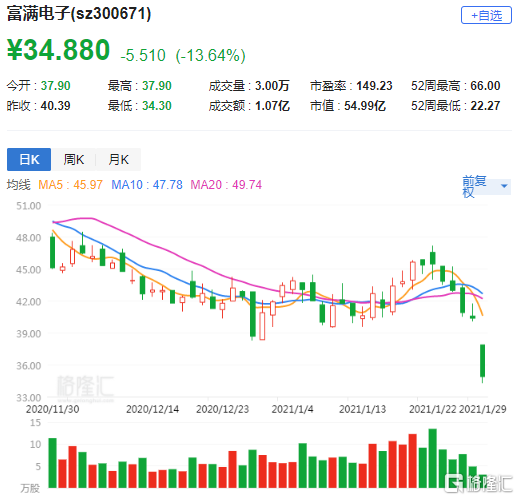The width and height of the screenshot is (519, 500).
Task: Open the 前复权 adjustment dropdown
Action: pyautogui.click(x=486, y=186)
